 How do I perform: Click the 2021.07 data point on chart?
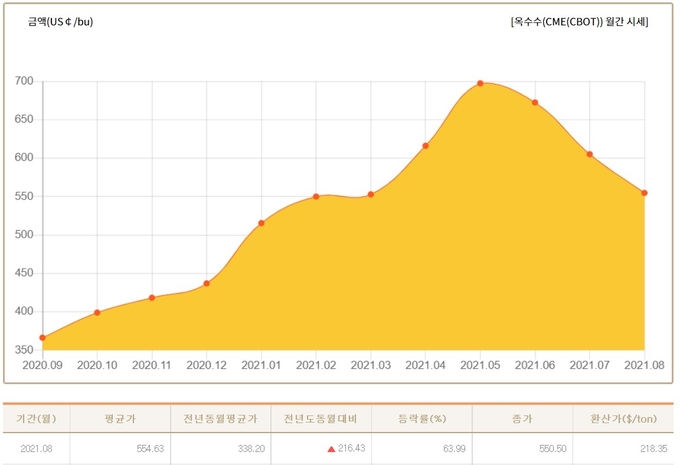coord(590,154)
